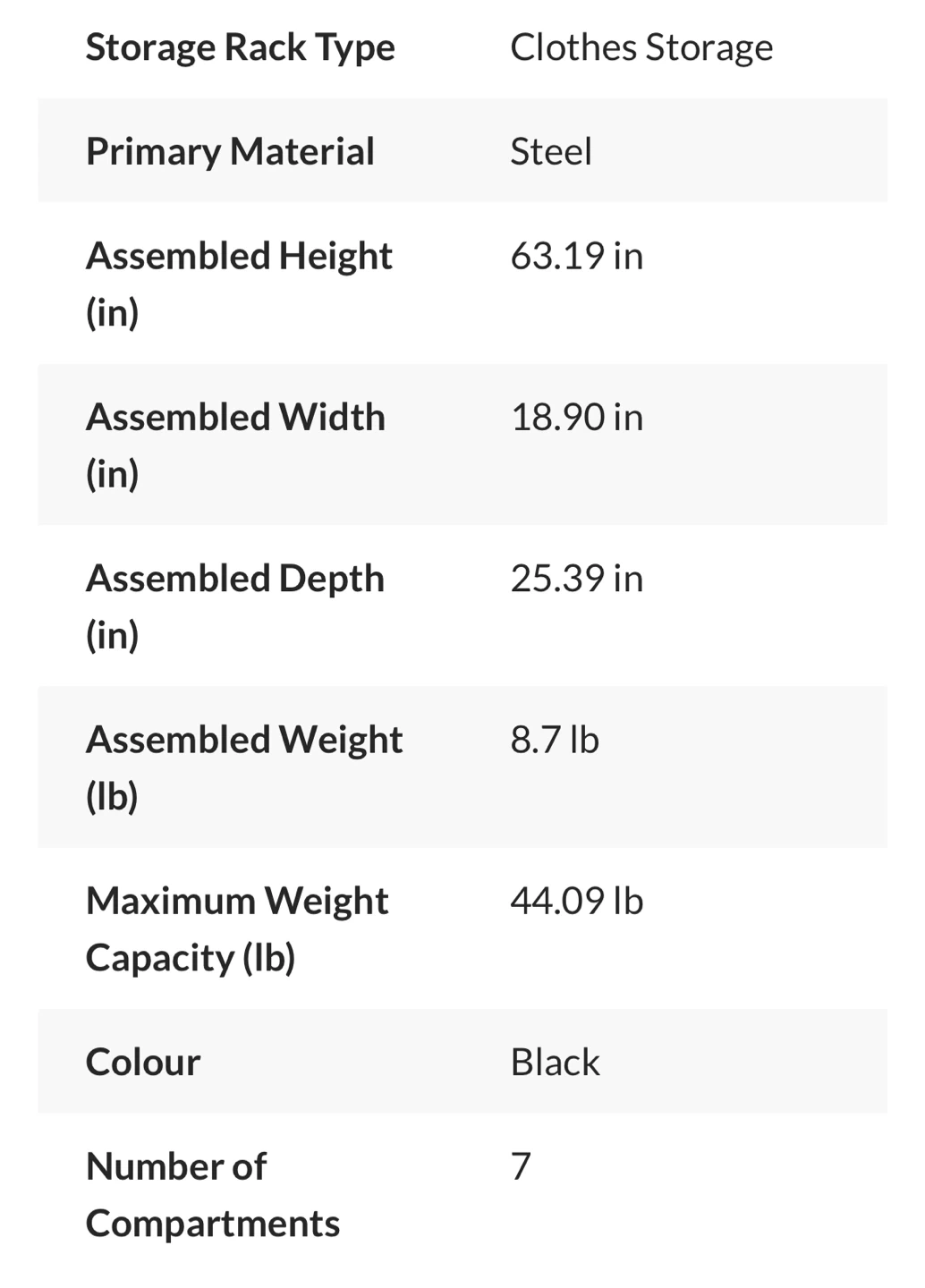Image resolution: width=925 pixels, height=1288 pixels.
Task: Select the Primary Material label
Action: [x=230, y=152]
